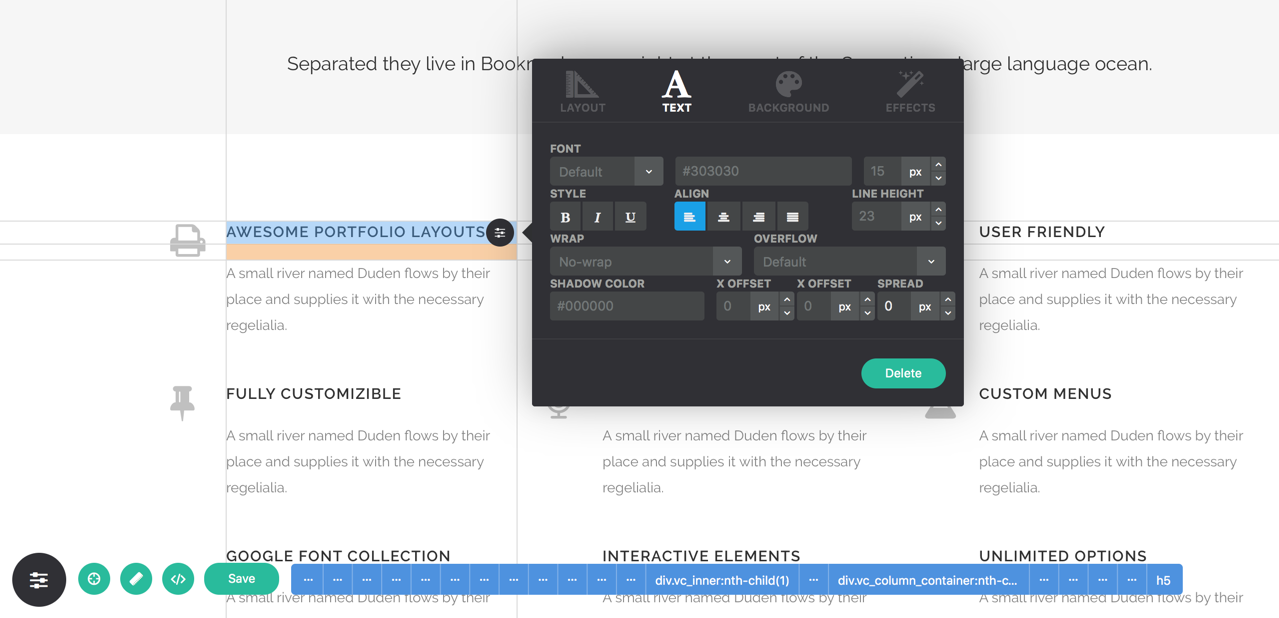Decrease font size with down arrow
This screenshot has height=618, width=1279.
coord(938,179)
